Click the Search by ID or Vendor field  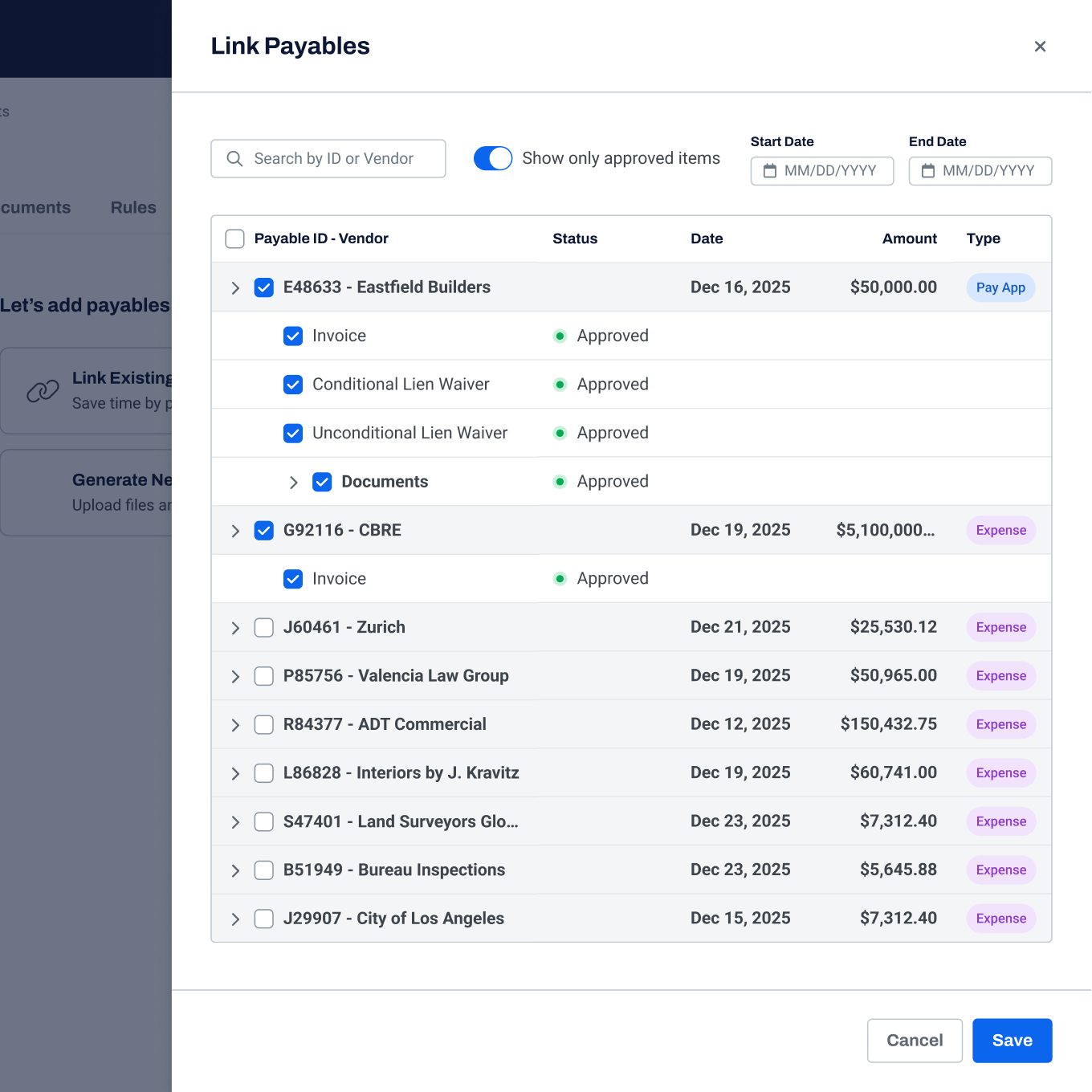(337, 158)
